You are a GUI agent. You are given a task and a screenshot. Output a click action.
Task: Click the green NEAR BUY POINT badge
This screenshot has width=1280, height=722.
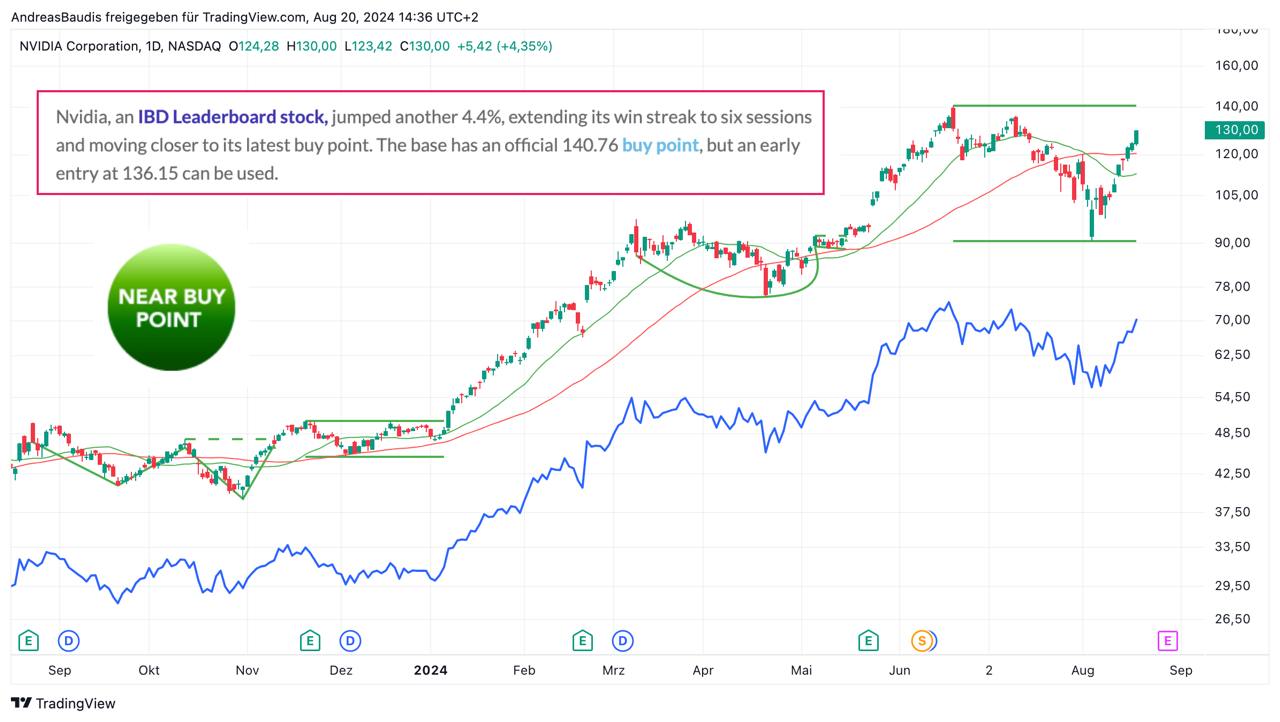[171, 308]
